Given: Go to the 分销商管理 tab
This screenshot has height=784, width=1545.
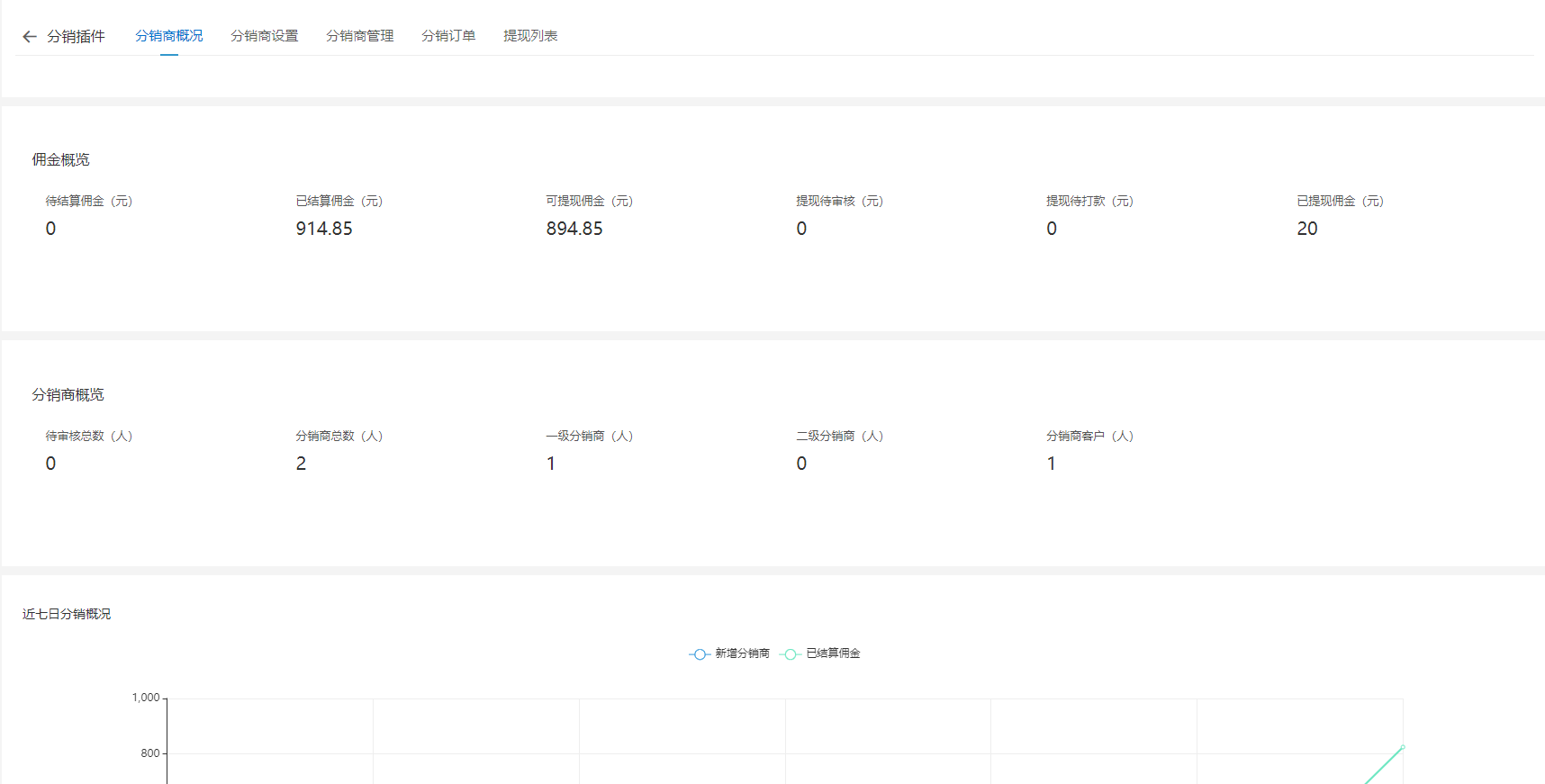Looking at the screenshot, I should (360, 36).
